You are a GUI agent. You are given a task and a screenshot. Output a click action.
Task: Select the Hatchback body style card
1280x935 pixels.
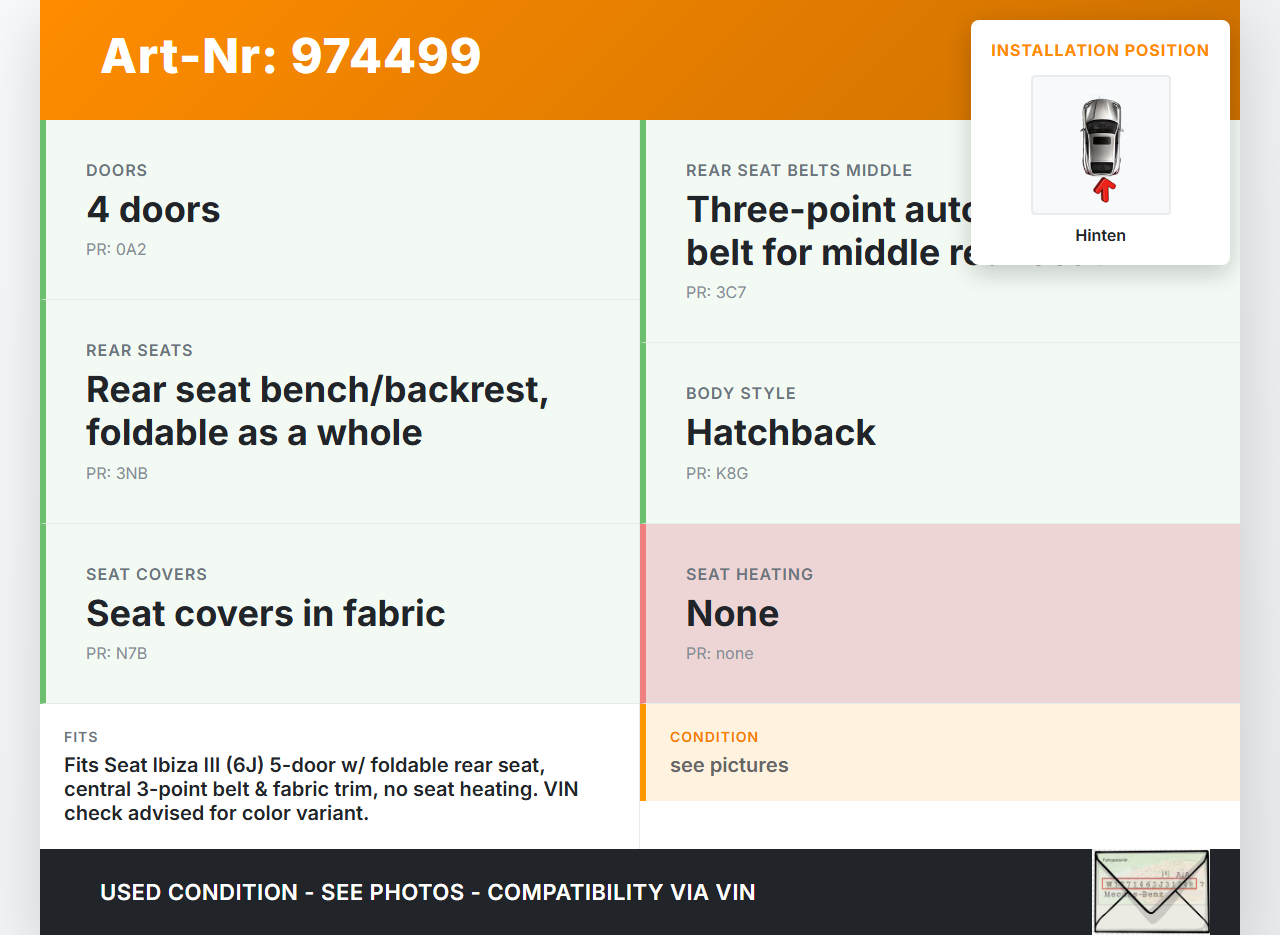coord(940,433)
